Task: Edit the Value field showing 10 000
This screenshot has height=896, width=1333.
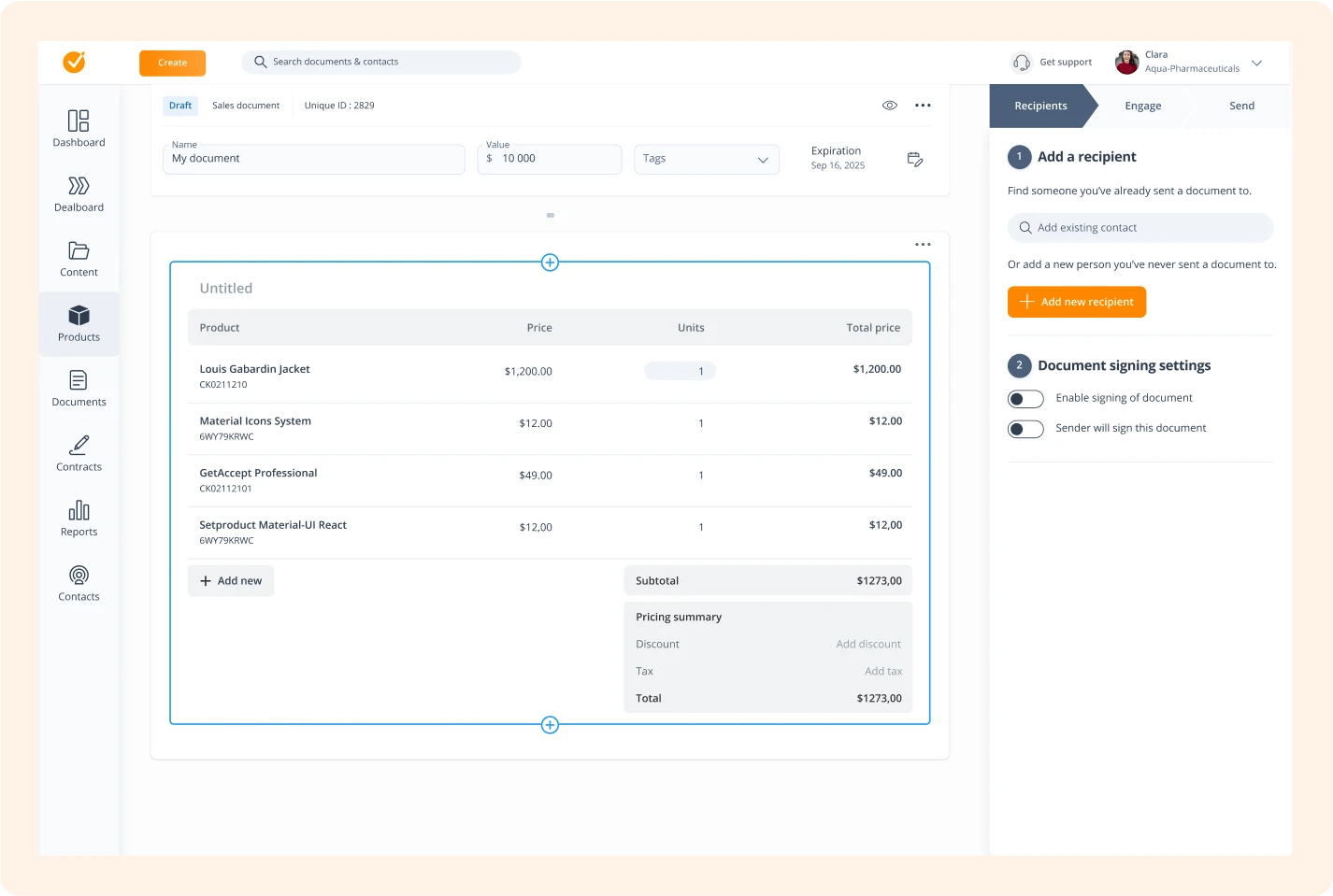Action: click(x=550, y=159)
